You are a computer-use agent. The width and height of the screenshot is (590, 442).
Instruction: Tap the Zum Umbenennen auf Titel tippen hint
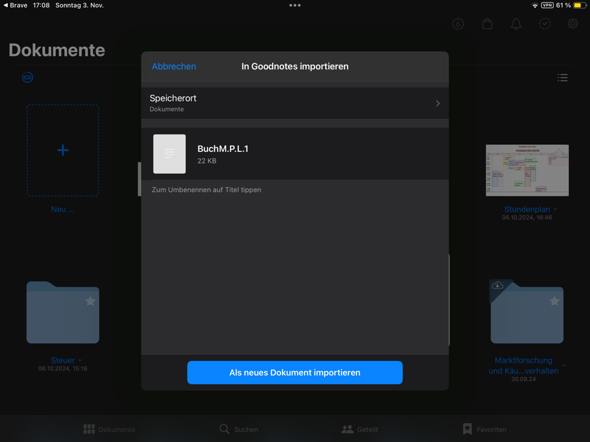point(206,190)
